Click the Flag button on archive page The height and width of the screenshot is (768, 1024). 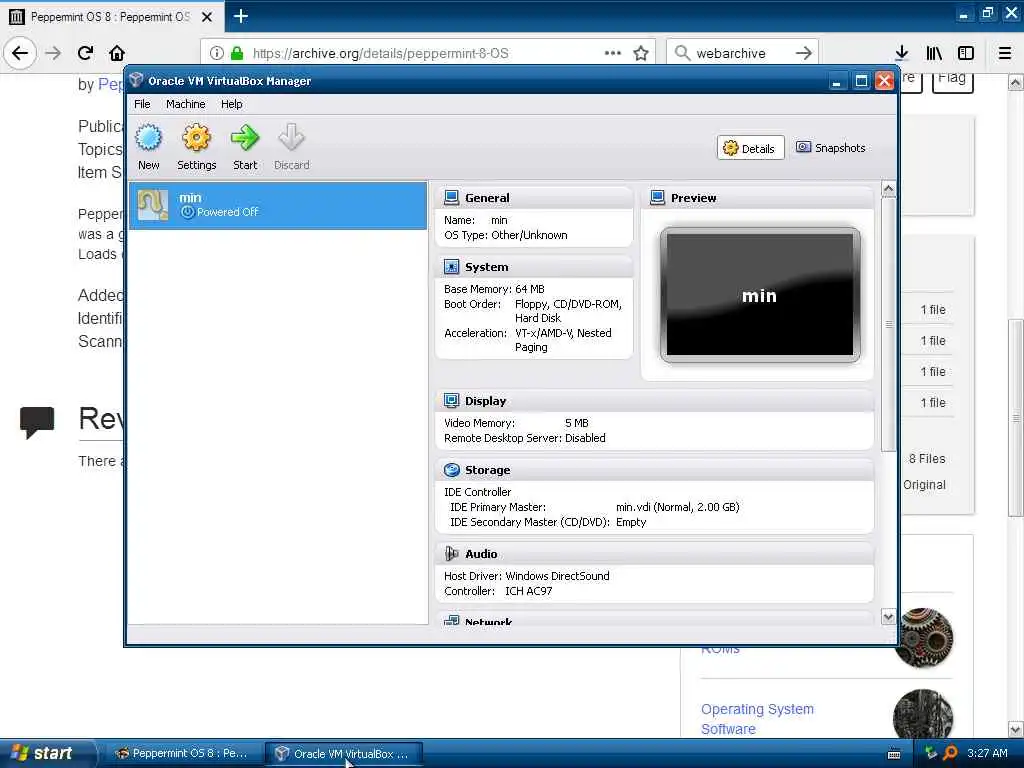952,81
